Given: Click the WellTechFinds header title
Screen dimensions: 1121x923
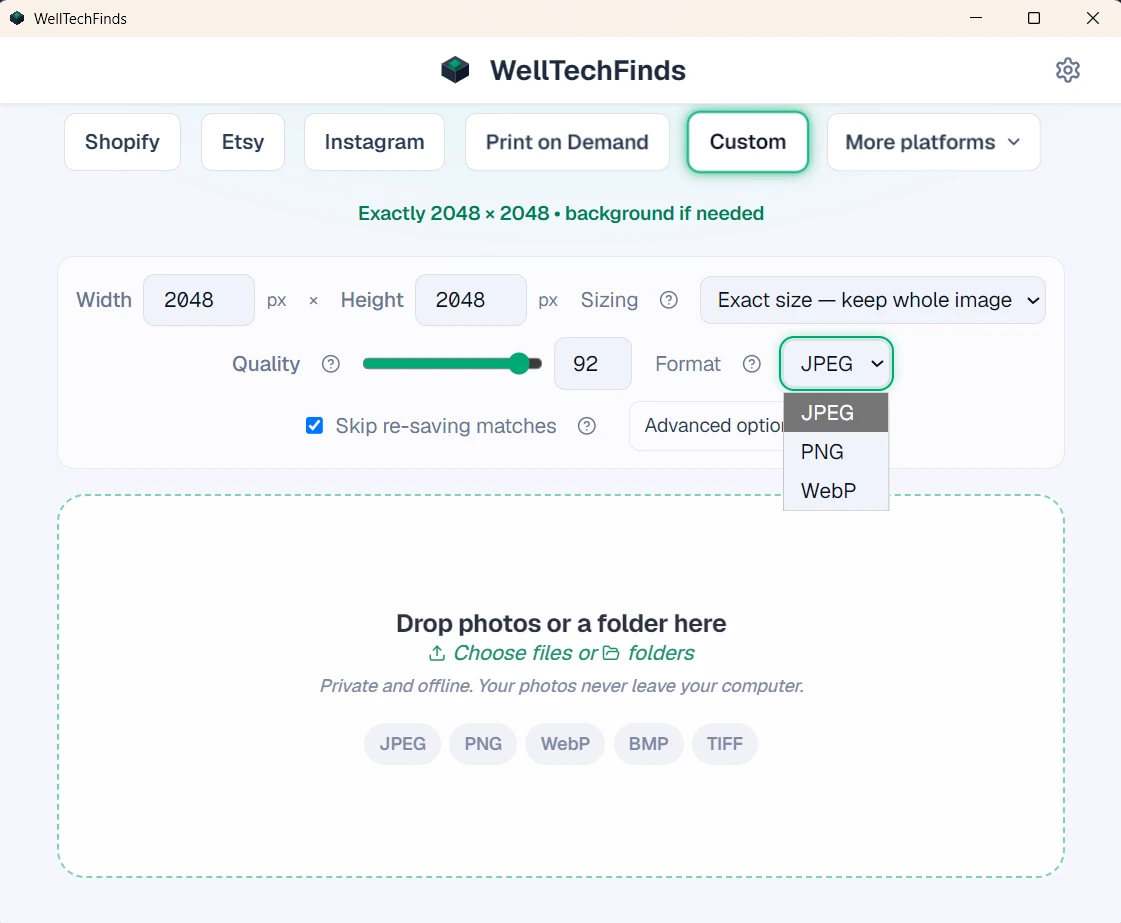Looking at the screenshot, I should pos(588,70).
